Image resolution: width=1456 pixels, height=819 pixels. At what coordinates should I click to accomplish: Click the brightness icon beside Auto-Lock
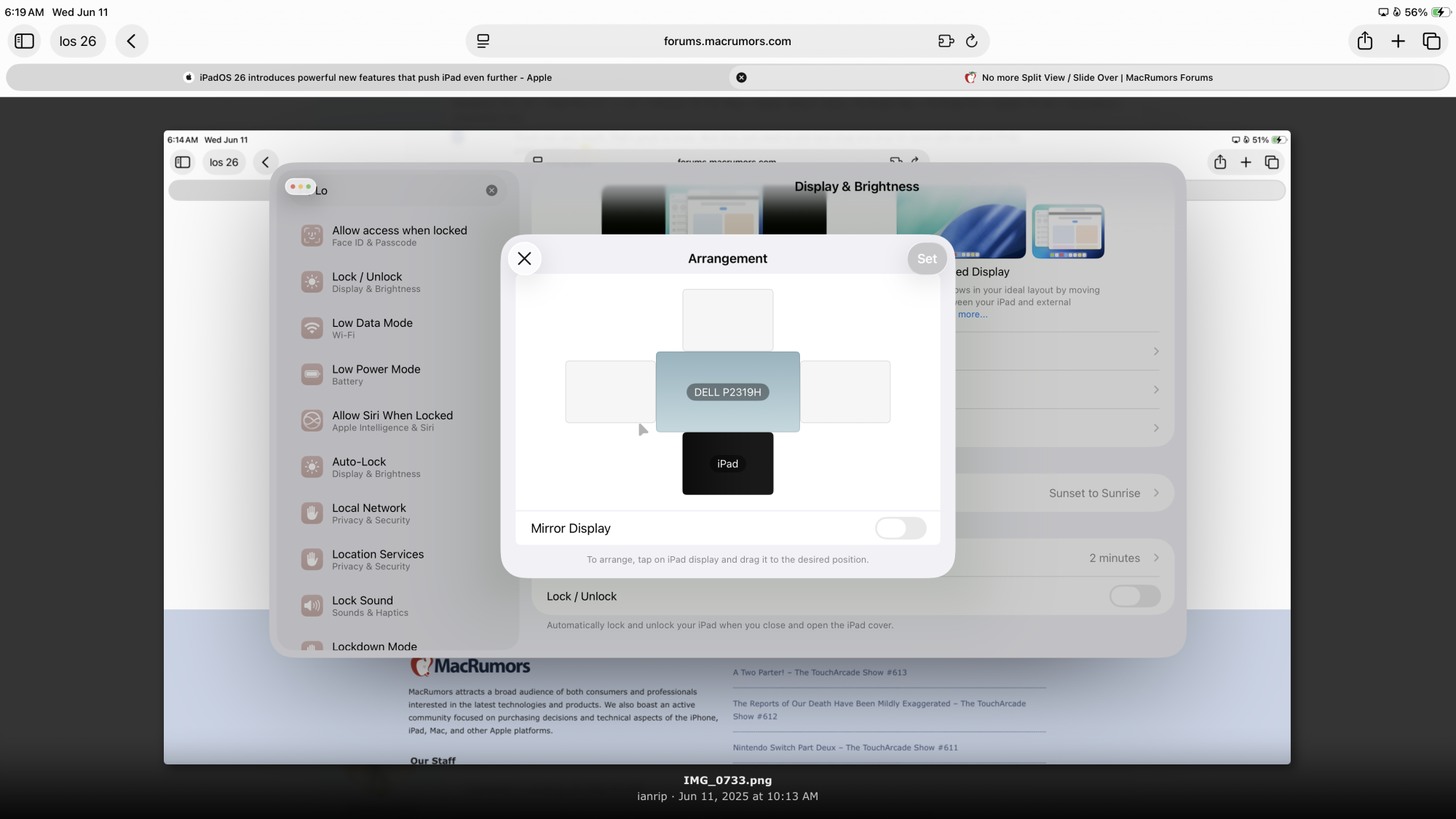(312, 467)
